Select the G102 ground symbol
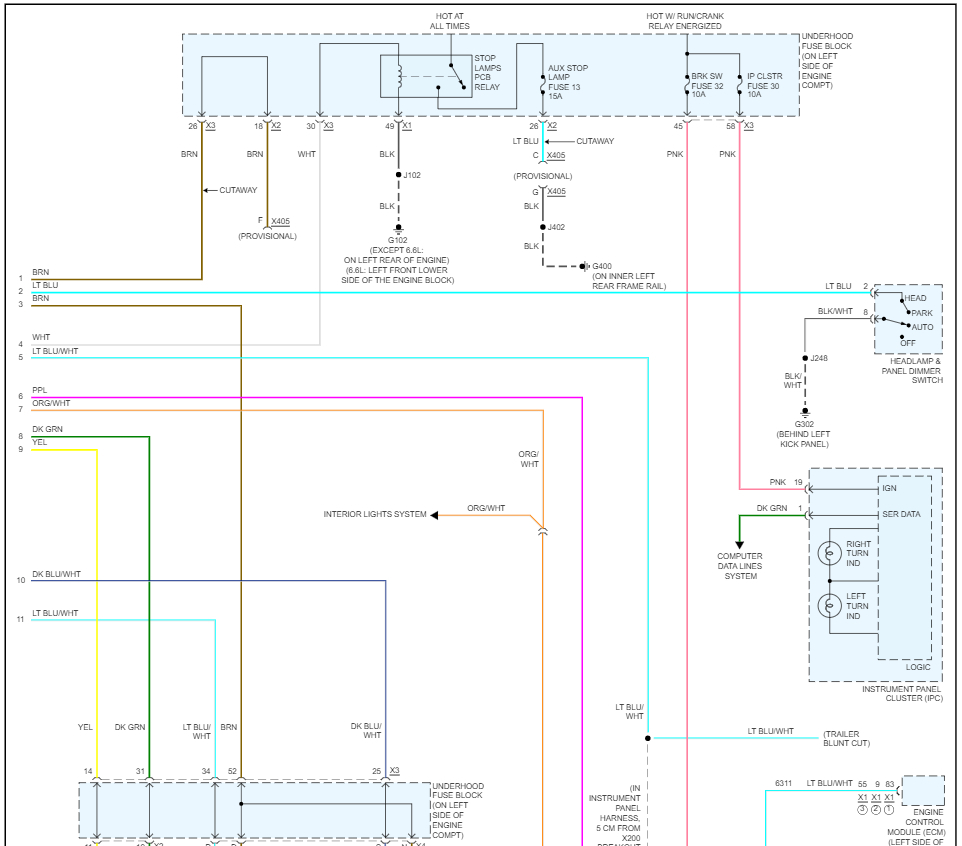The image size is (962, 846). tap(399, 228)
